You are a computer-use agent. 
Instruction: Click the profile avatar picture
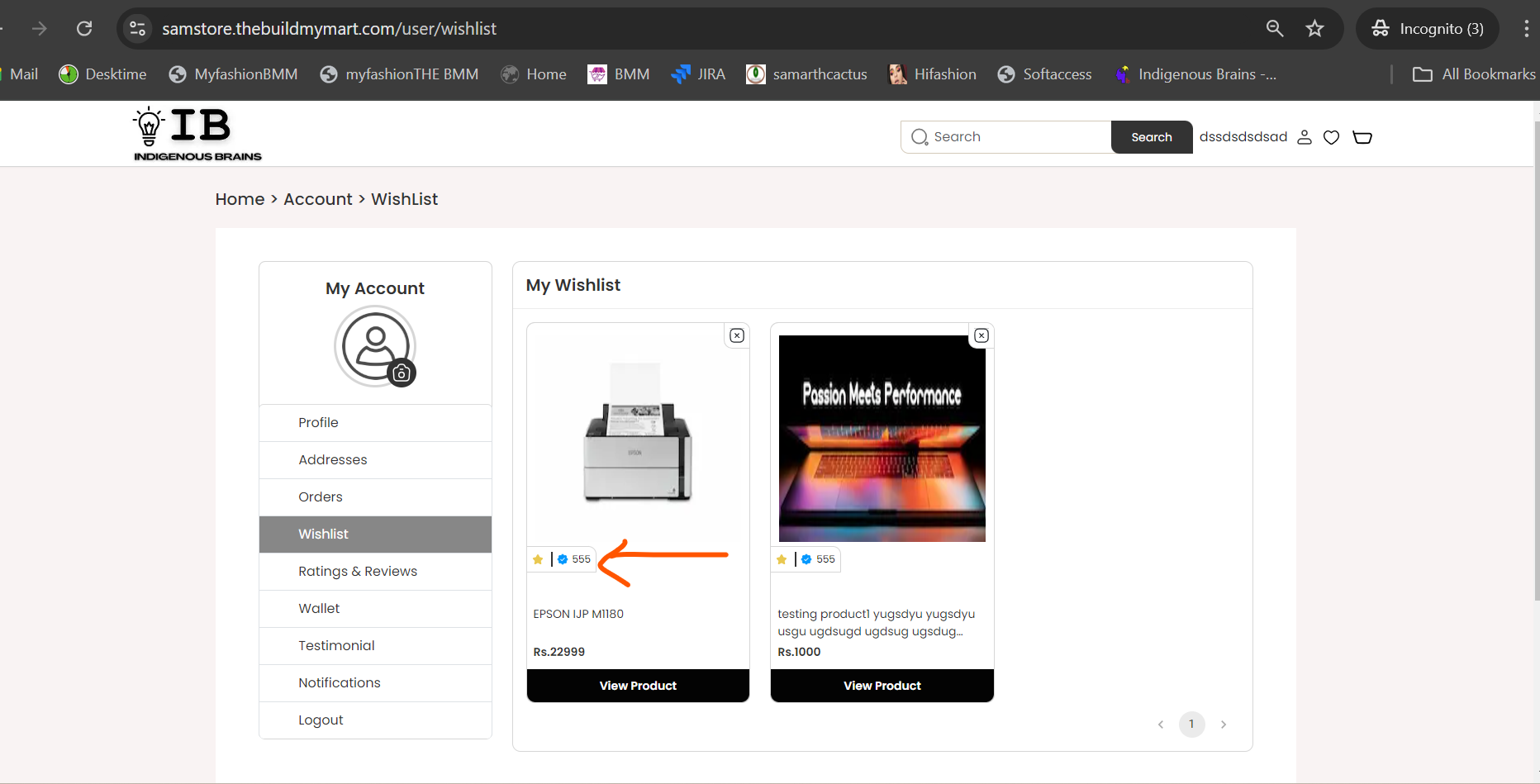[375, 345]
